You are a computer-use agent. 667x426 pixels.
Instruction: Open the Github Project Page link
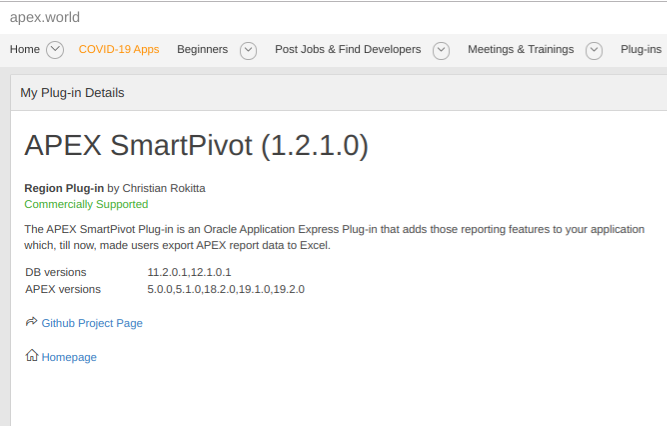pyautogui.click(x=92, y=323)
